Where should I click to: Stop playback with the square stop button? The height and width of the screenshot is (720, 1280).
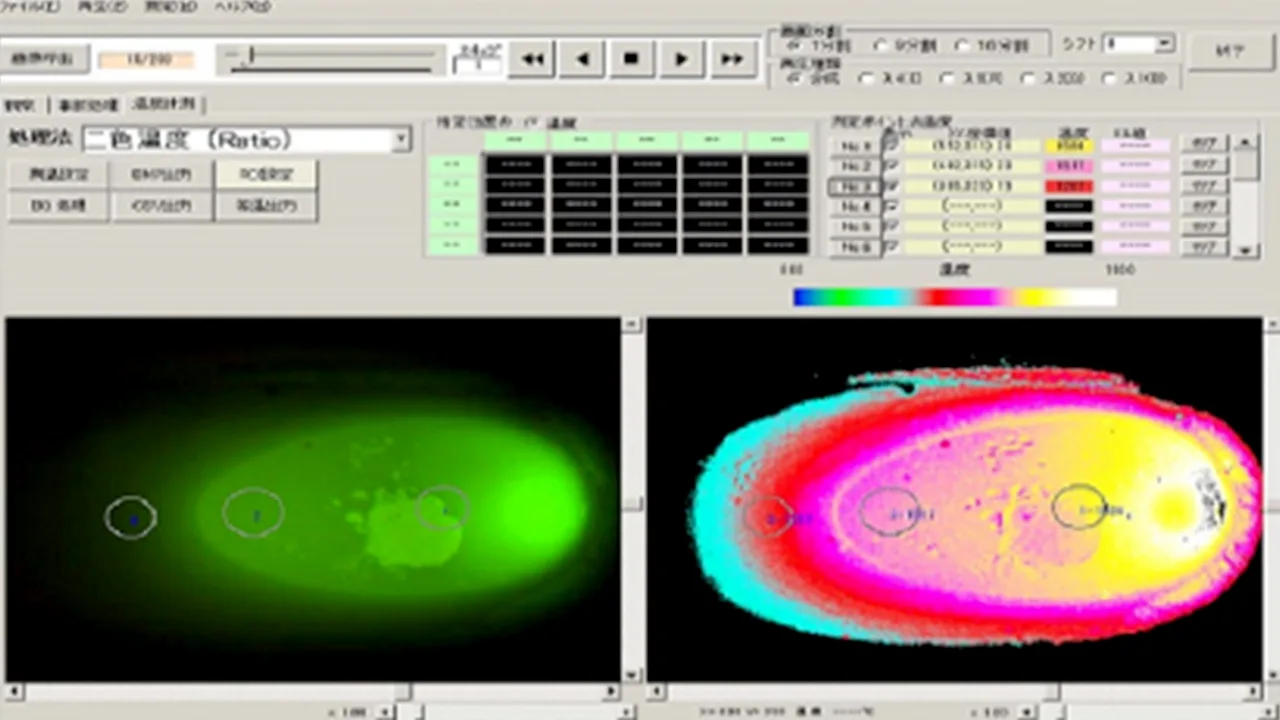tap(631, 59)
